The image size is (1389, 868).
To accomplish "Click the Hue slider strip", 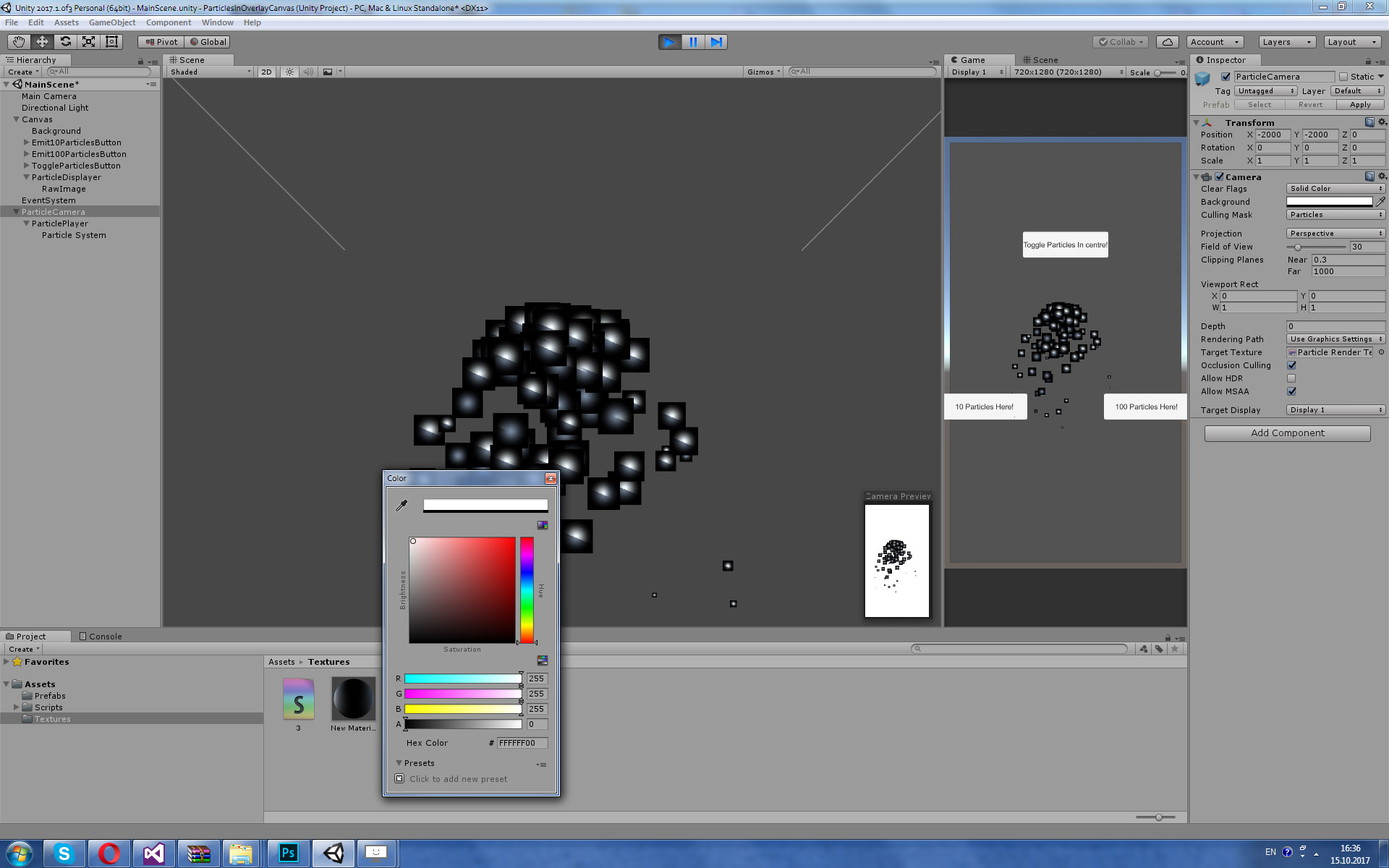I will coord(527,590).
